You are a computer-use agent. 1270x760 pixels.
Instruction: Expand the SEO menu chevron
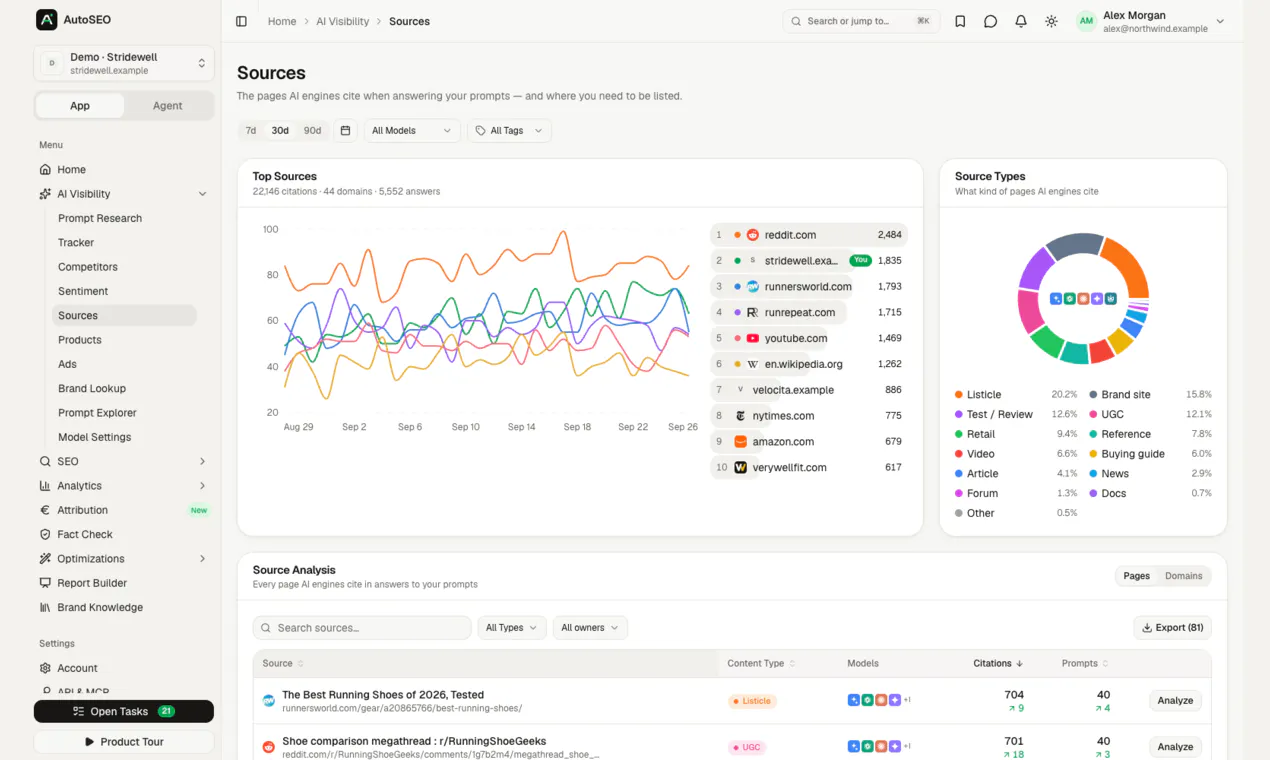[x=203, y=462]
